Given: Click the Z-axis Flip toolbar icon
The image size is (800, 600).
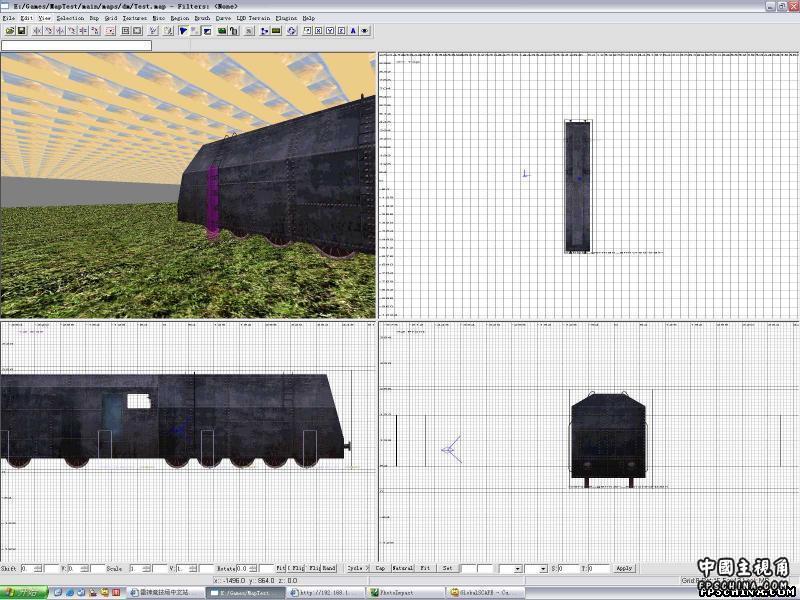Looking at the screenshot, I should (x=83, y=31).
